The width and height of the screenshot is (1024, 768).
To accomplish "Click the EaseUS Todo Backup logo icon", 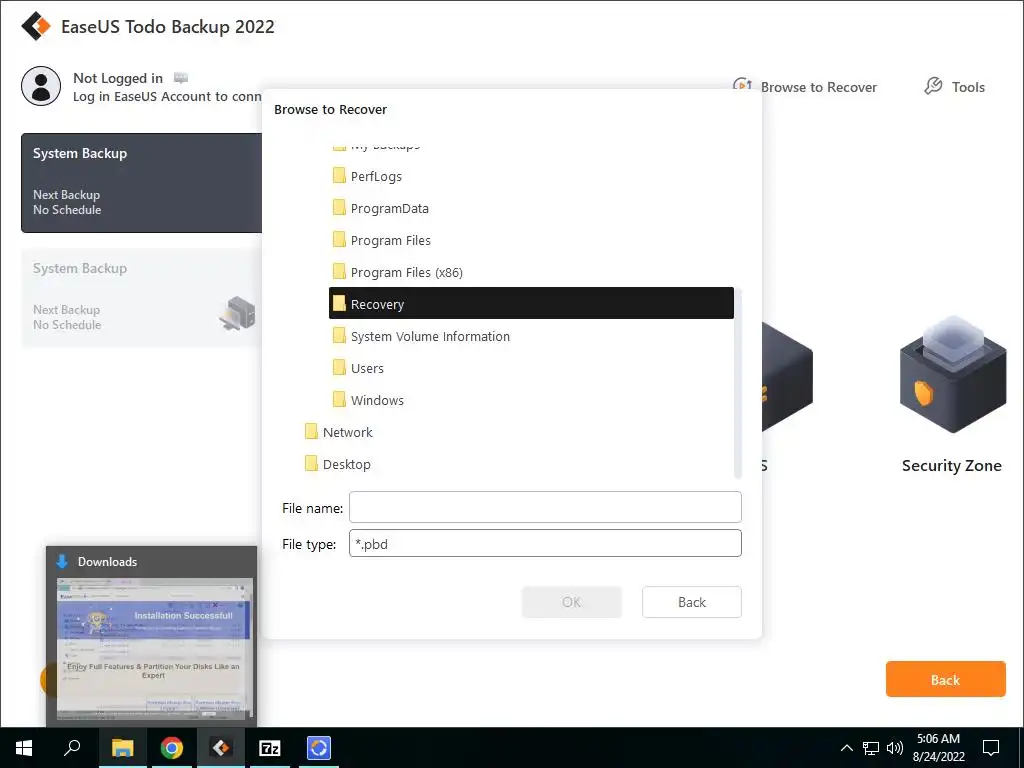I will 36,26.
